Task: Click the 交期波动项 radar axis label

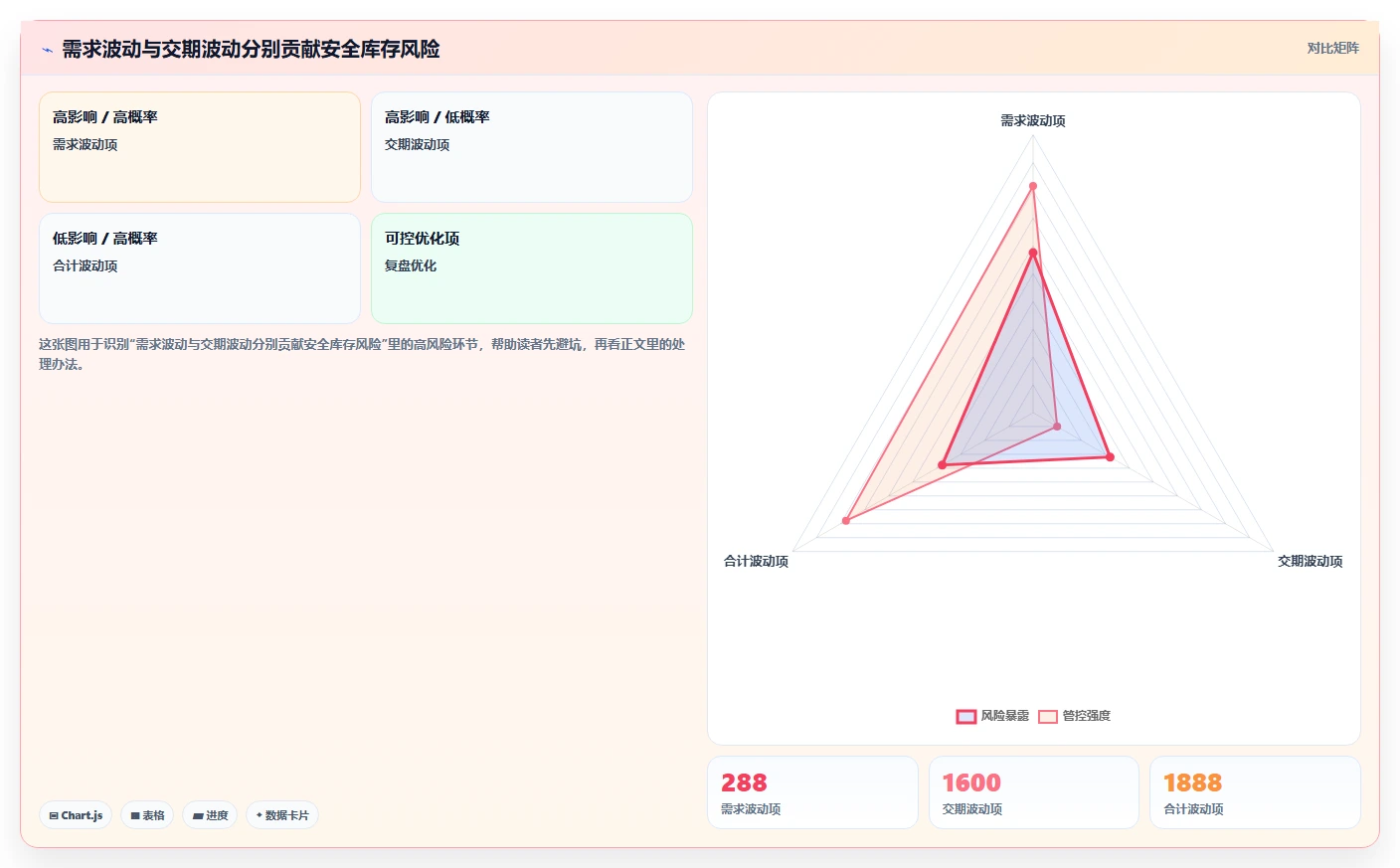Action: coord(1310,561)
